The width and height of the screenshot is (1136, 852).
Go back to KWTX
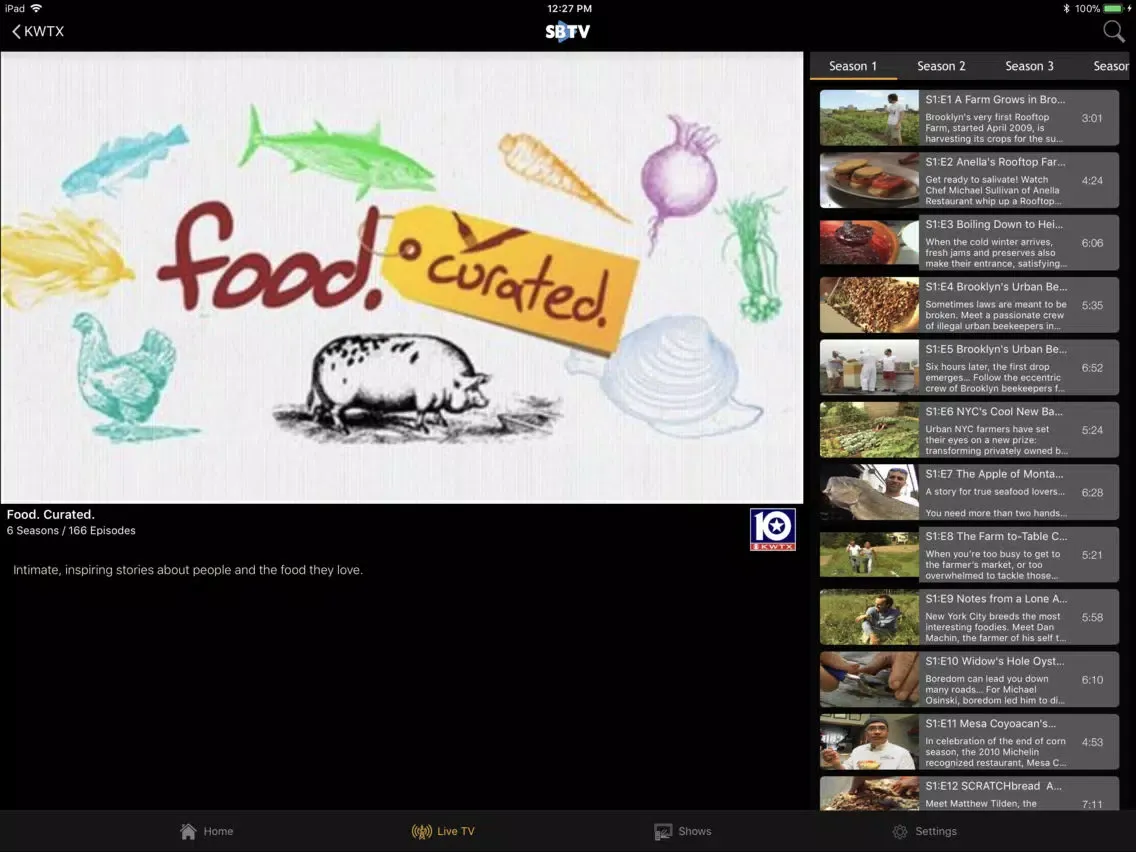click(38, 32)
